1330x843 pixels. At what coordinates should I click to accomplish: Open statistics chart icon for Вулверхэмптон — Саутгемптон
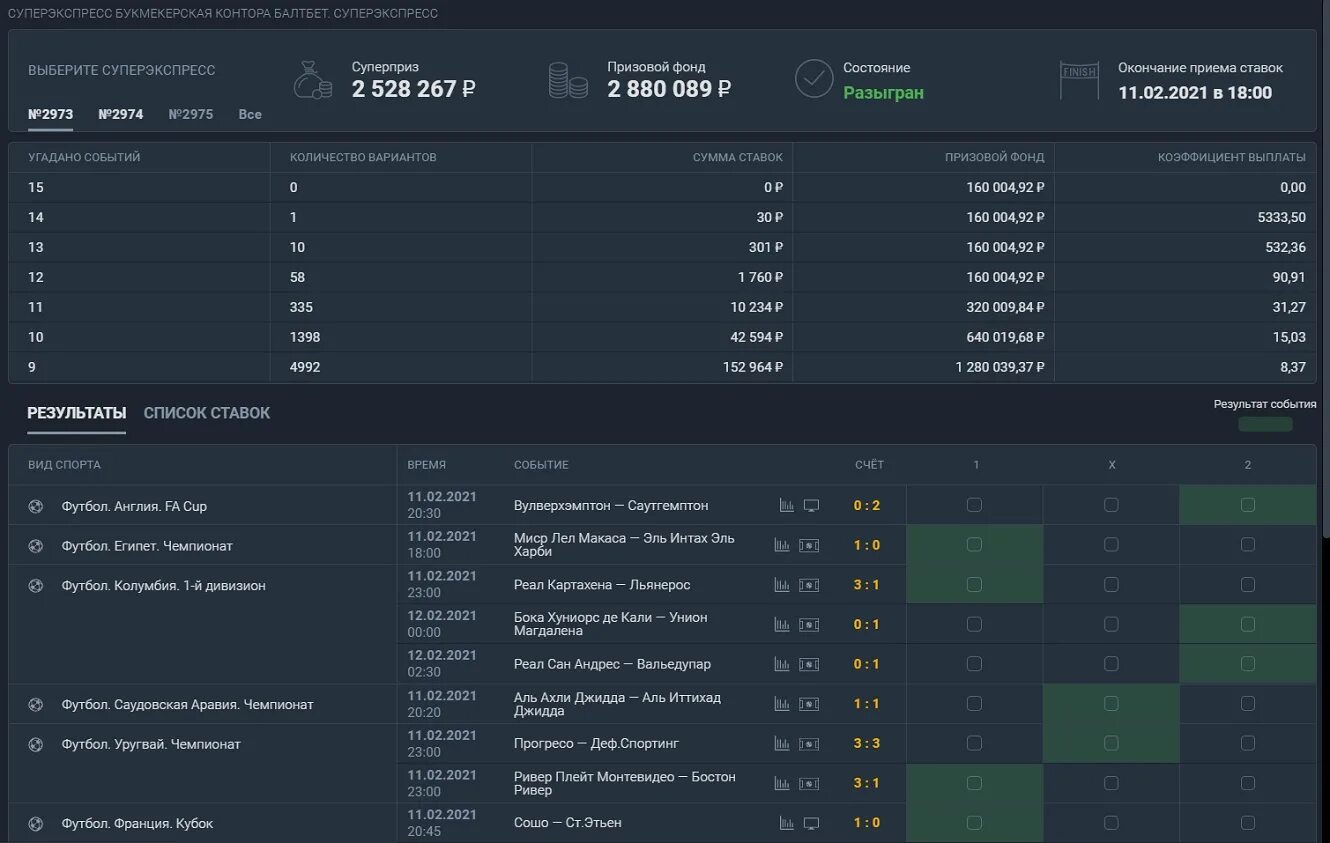tap(786, 506)
